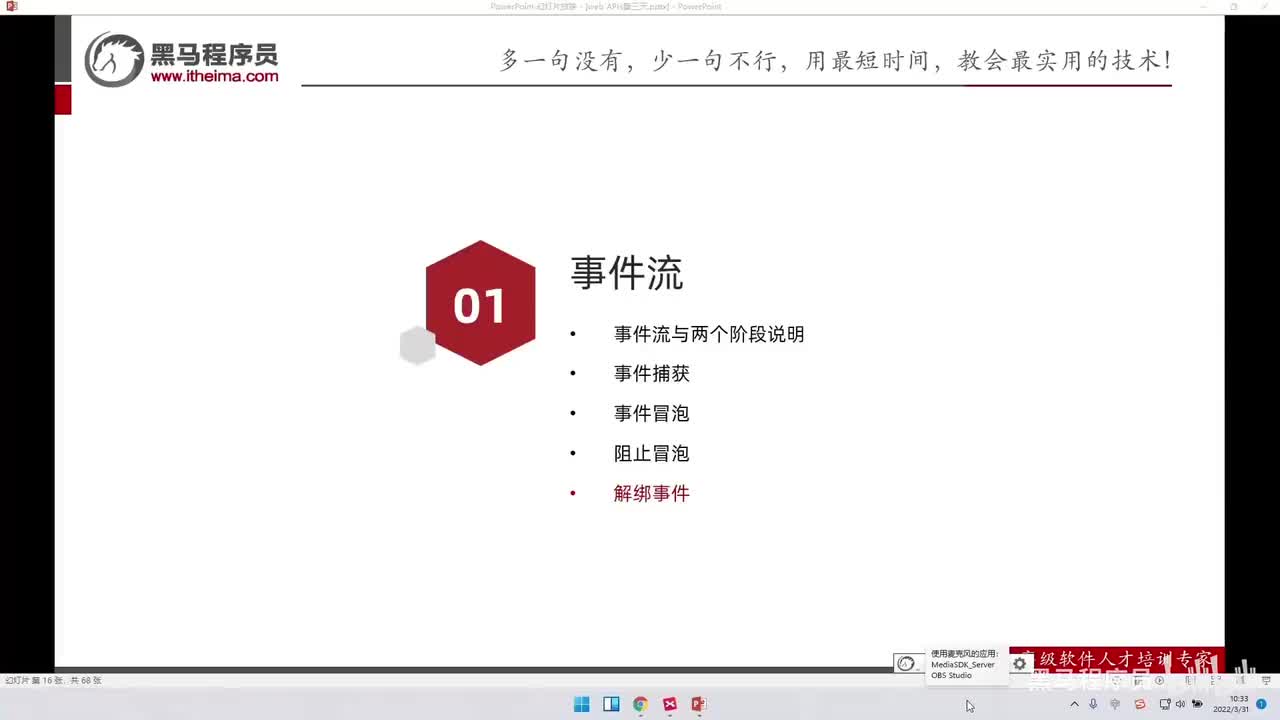The width and height of the screenshot is (1280, 720).
Task: Click the slogan text at slide top
Action: [x=835, y=60]
